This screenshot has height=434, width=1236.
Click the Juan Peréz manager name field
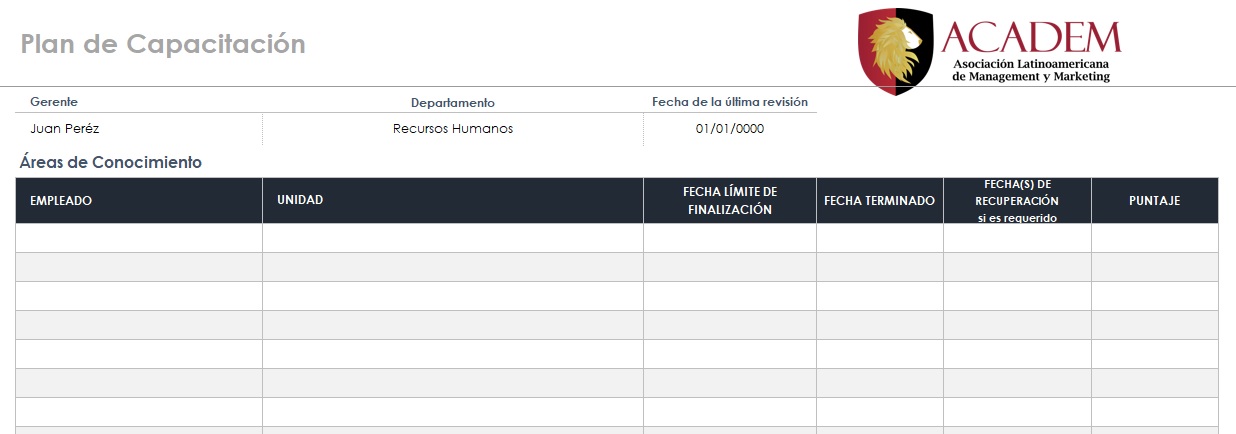pyautogui.click(x=65, y=129)
